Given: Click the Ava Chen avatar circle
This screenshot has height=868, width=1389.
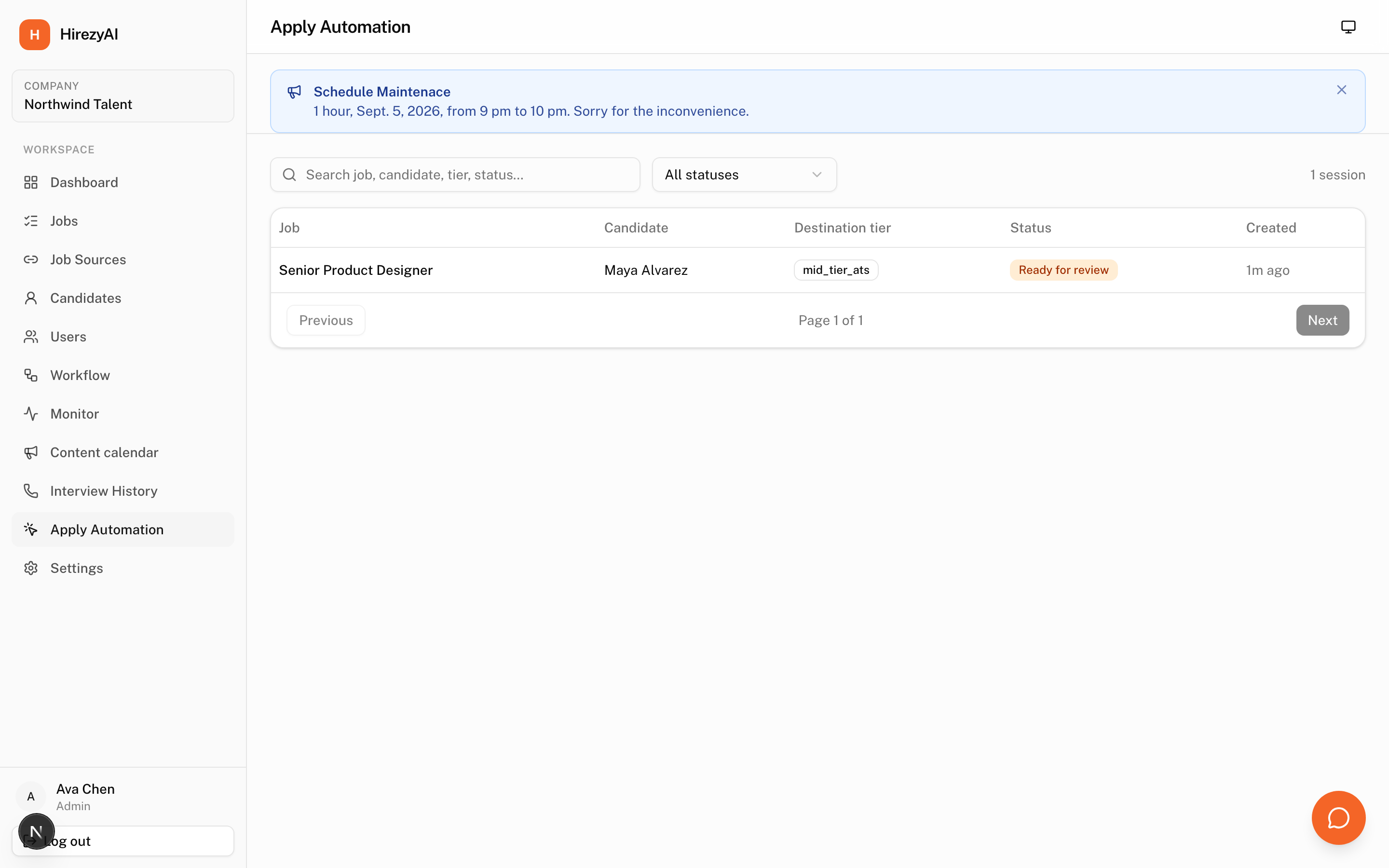Looking at the screenshot, I should pos(31,797).
